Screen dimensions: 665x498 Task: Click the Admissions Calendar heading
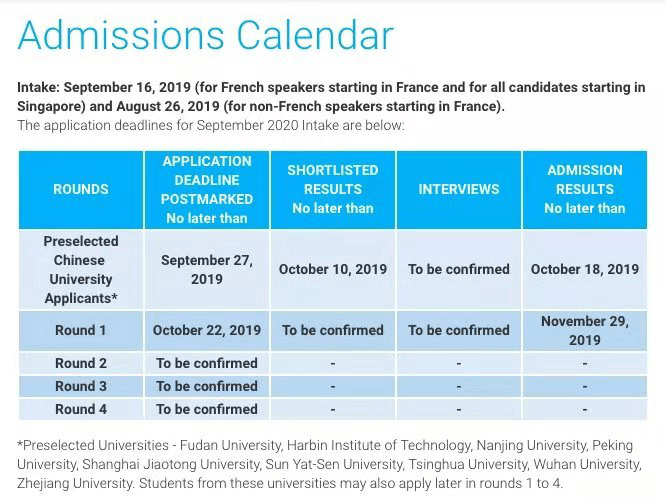click(206, 36)
